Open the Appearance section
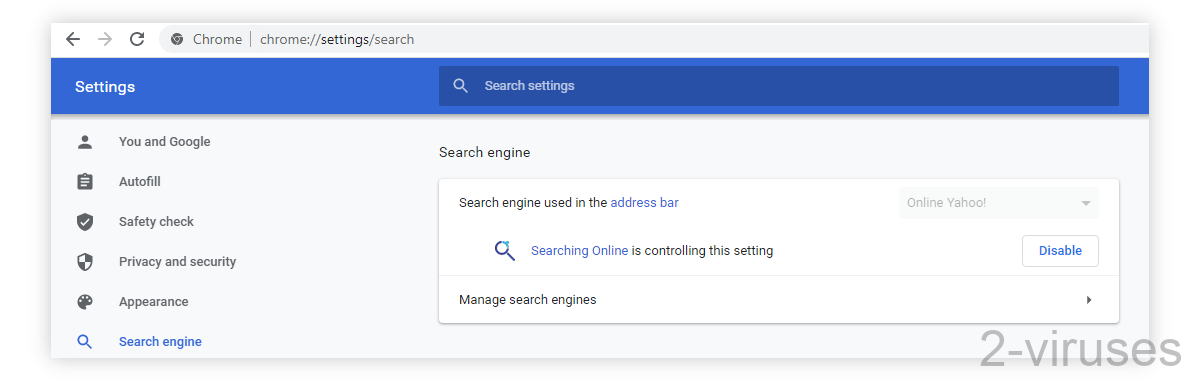Viewport: 1200px width, 381px height. coord(154,302)
